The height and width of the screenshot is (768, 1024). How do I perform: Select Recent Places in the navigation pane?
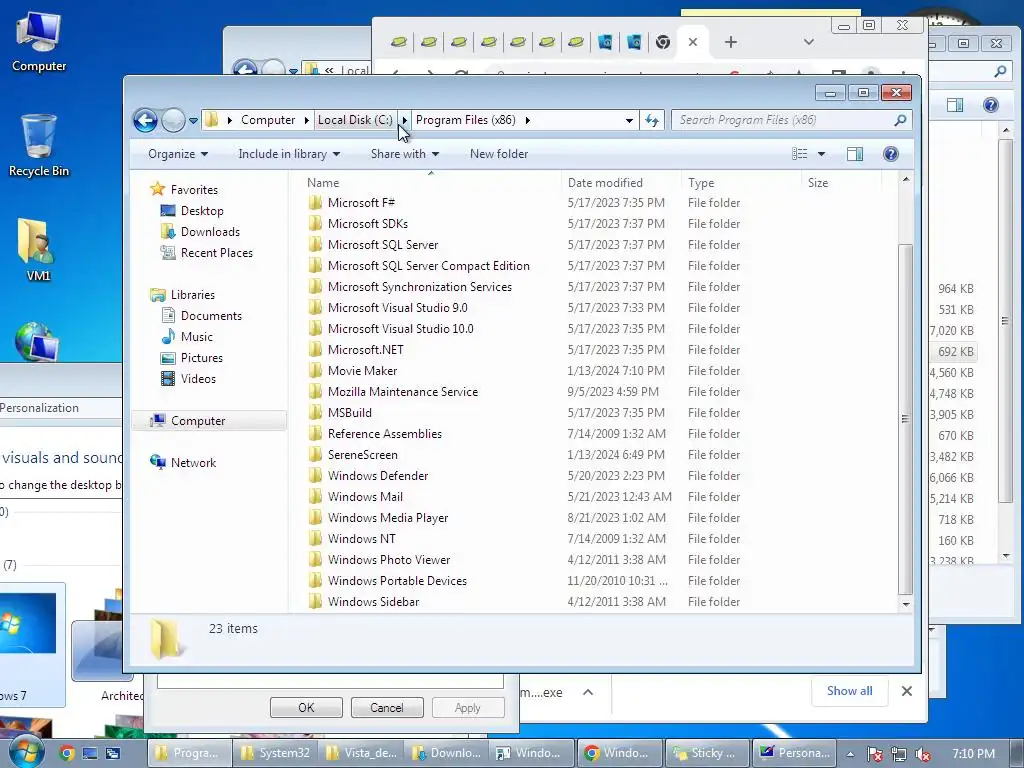216,253
